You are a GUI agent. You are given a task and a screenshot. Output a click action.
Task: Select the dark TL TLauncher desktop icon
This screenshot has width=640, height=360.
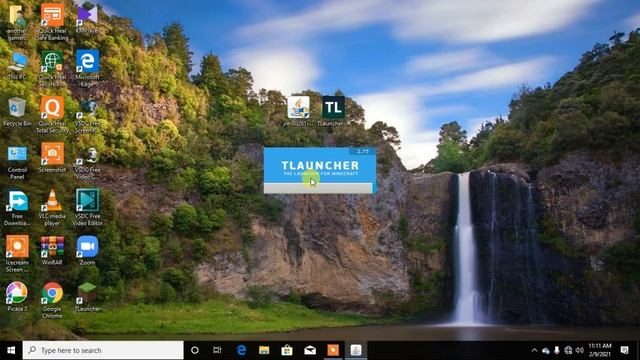tap(333, 111)
